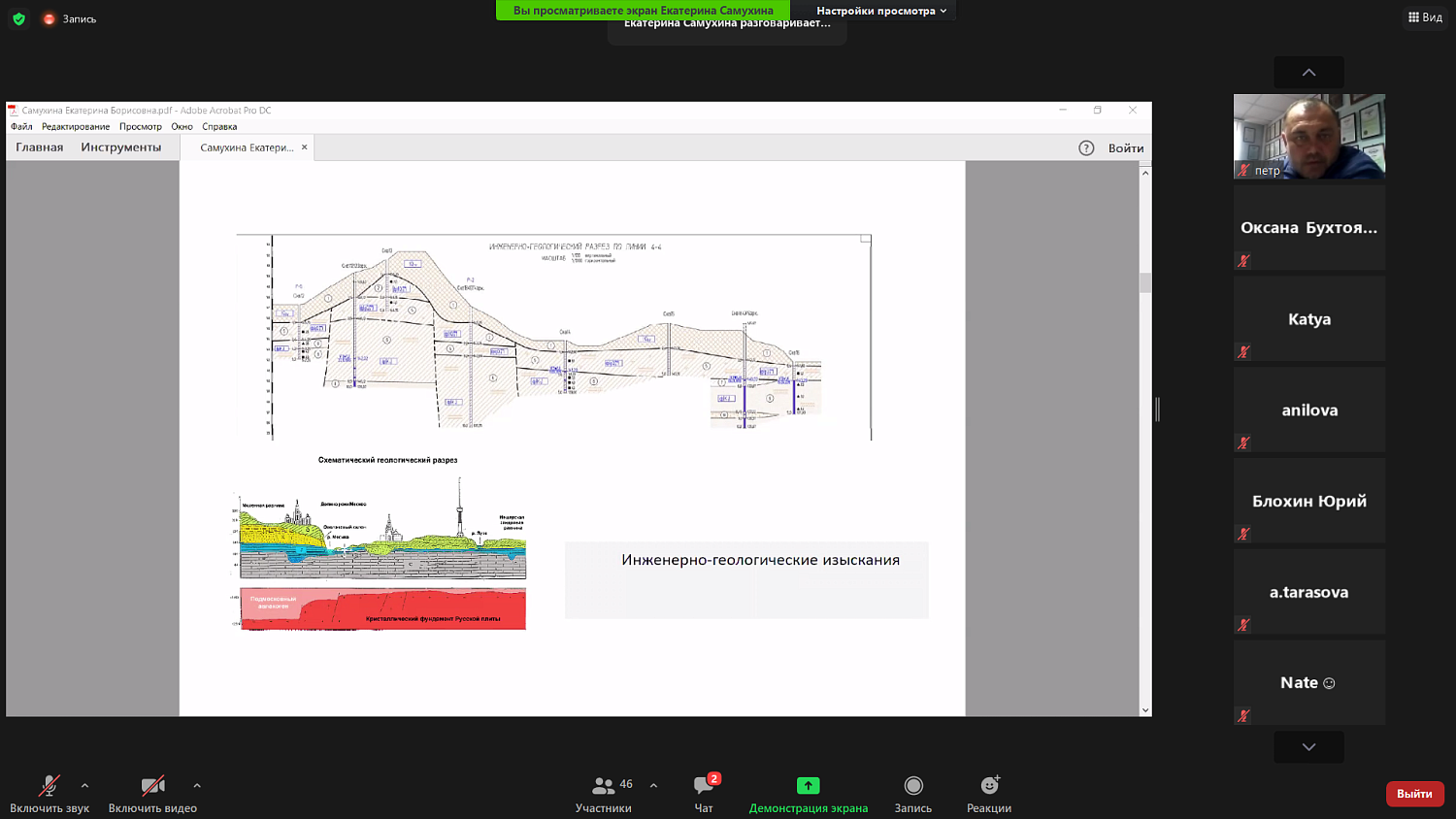
Task: Click the green screen-viewing banner
Action: point(644,11)
